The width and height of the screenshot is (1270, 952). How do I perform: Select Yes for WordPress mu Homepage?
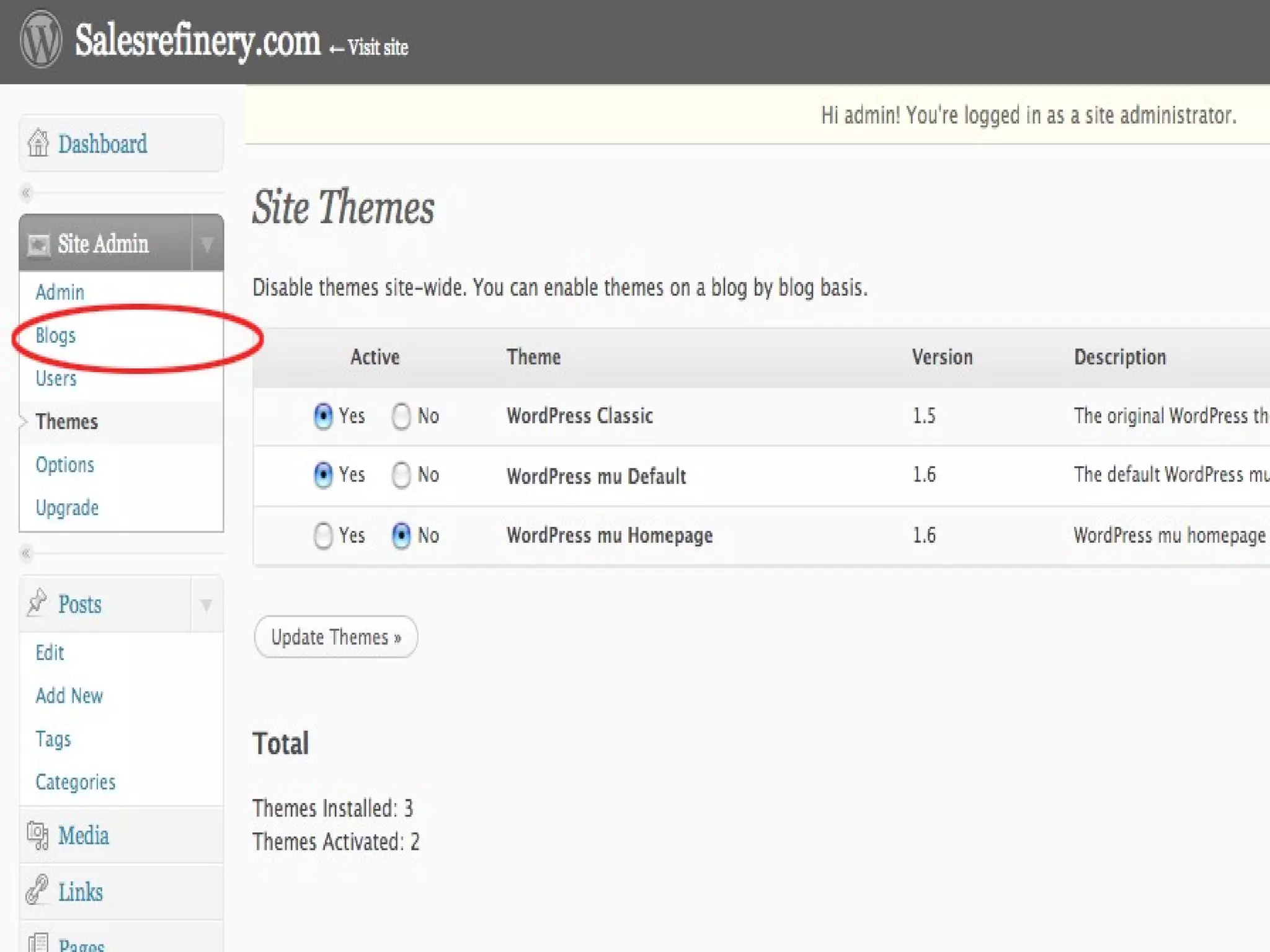[322, 535]
